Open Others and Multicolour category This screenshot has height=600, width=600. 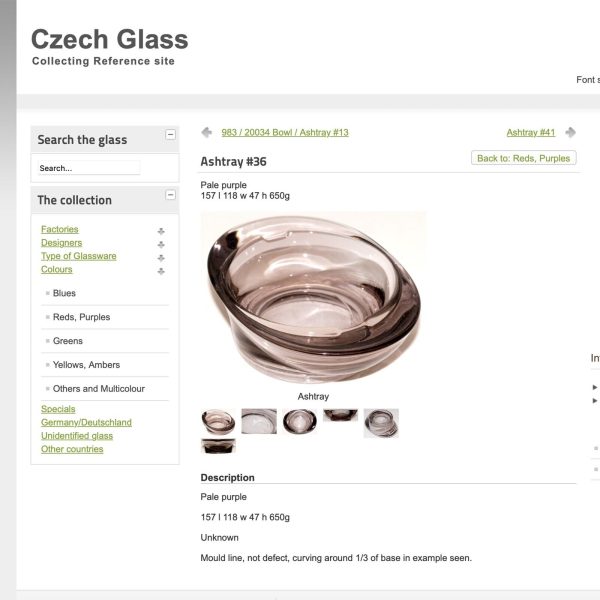click(98, 389)
